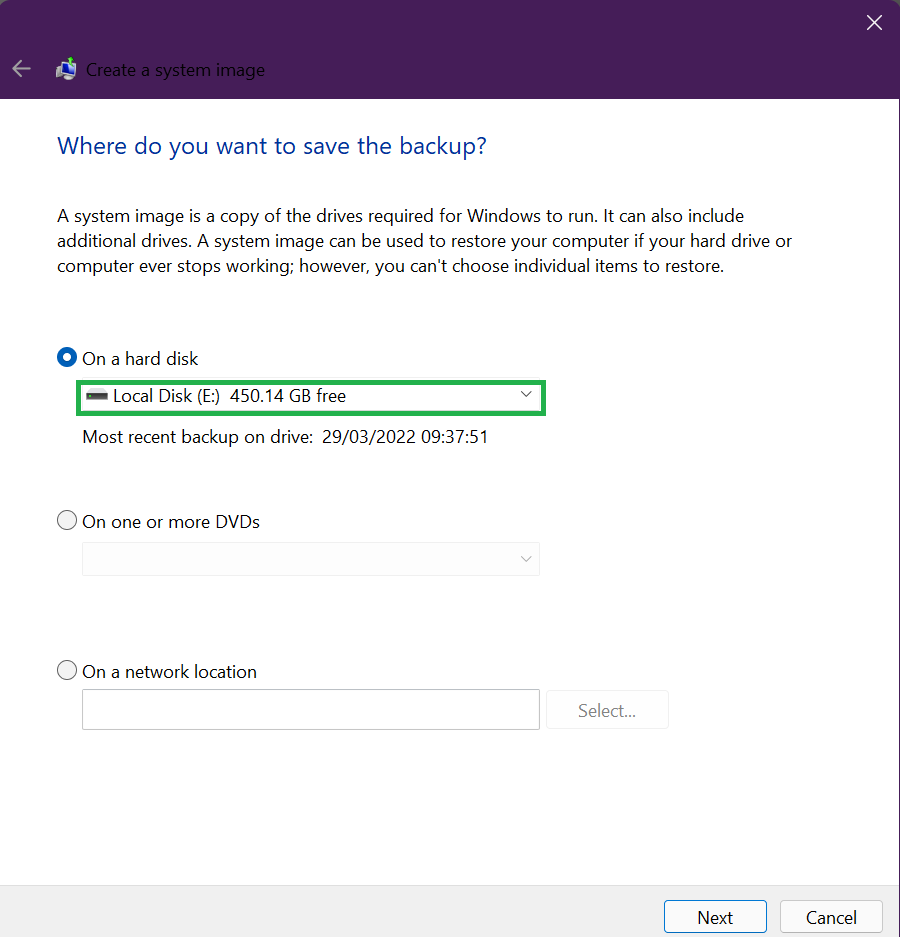Click the Create a system image title text
900x937 pixels.
pos(175,70)
